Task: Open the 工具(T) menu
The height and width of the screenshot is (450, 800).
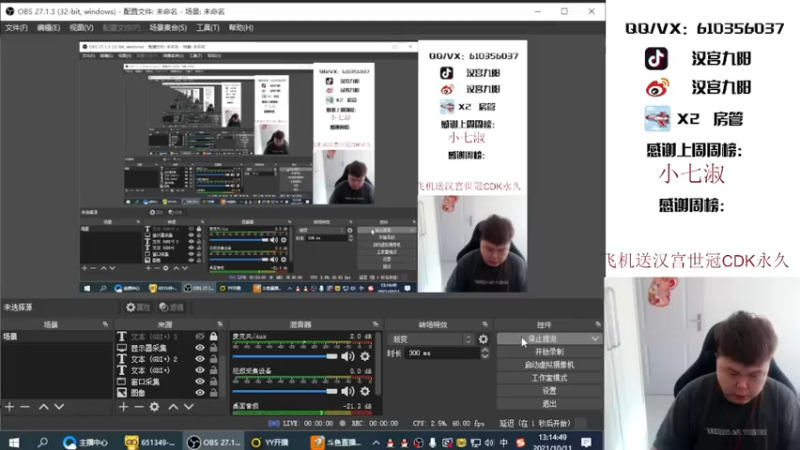Action: click(x=208, y=28)
